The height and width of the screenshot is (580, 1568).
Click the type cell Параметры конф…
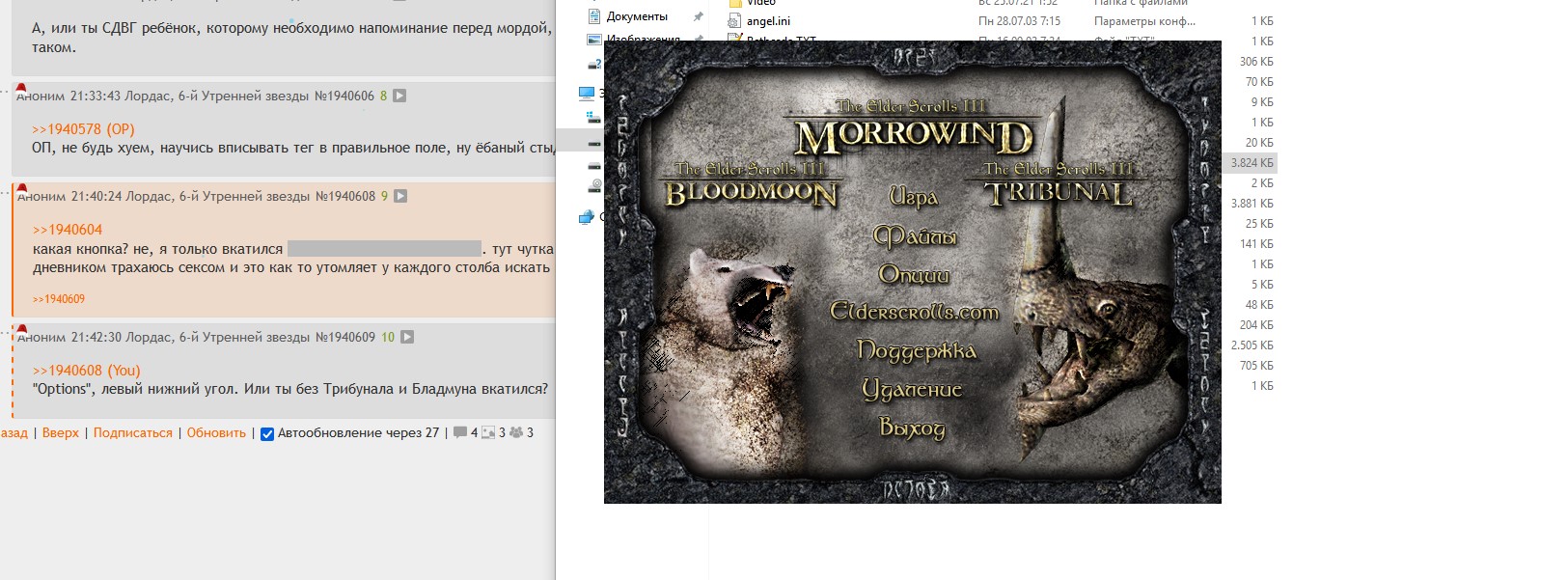1144,21
